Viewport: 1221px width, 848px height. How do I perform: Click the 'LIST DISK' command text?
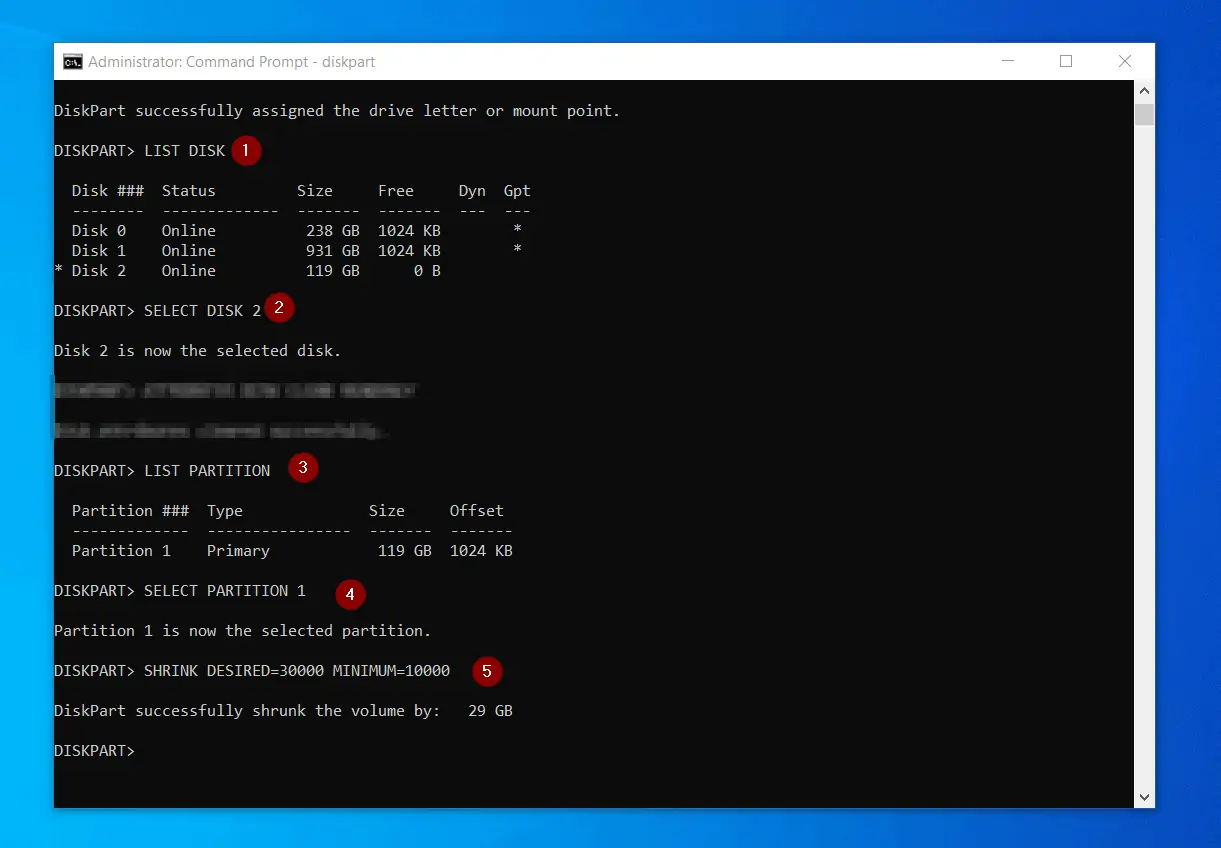coord(185,151)
